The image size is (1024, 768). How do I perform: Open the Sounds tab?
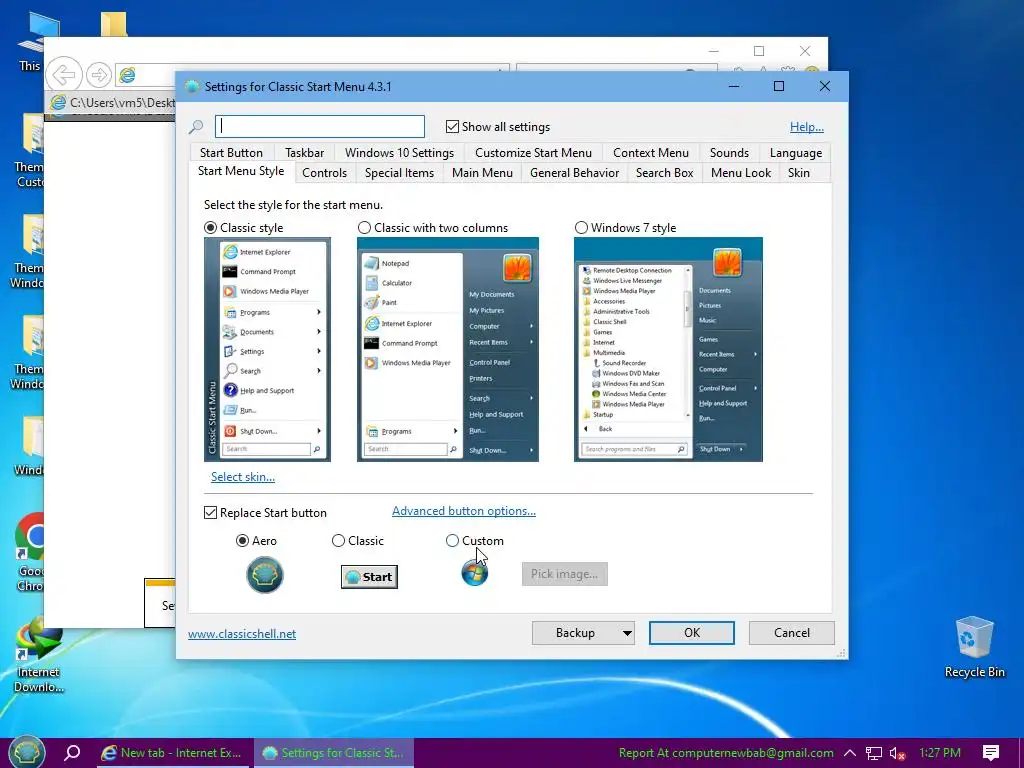729,153
